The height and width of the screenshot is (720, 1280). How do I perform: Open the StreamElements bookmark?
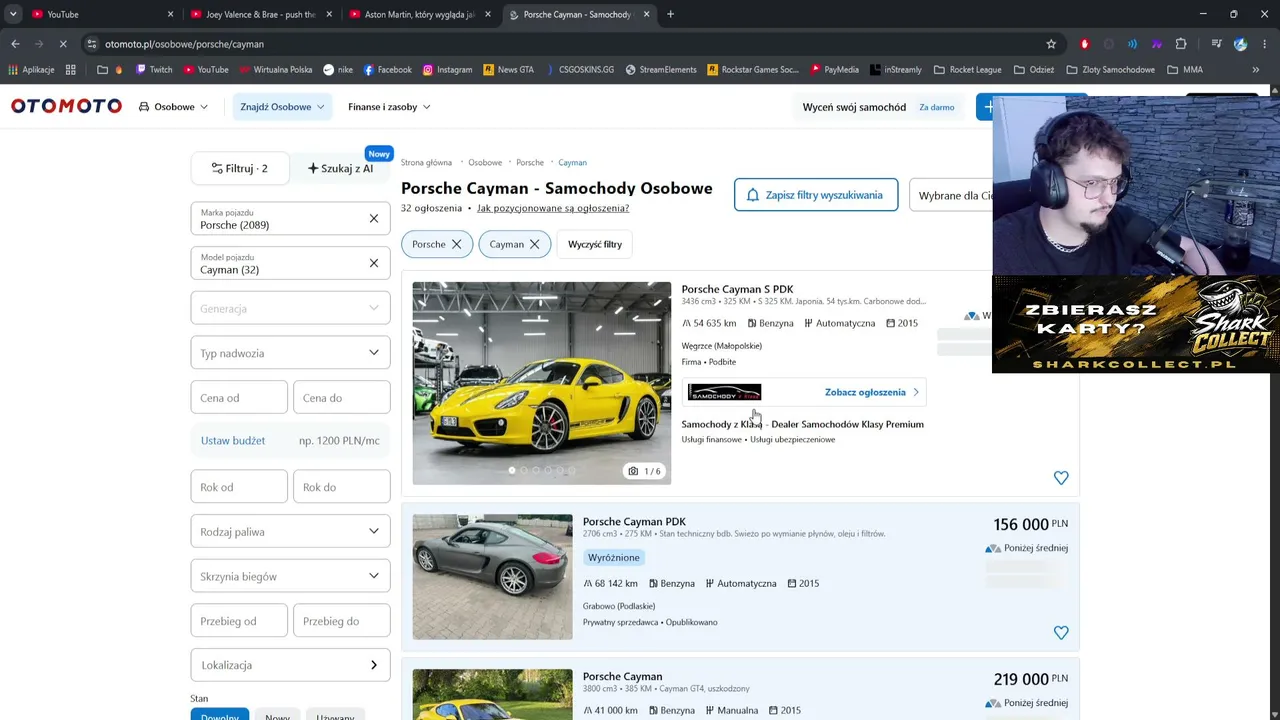(661, 70)
